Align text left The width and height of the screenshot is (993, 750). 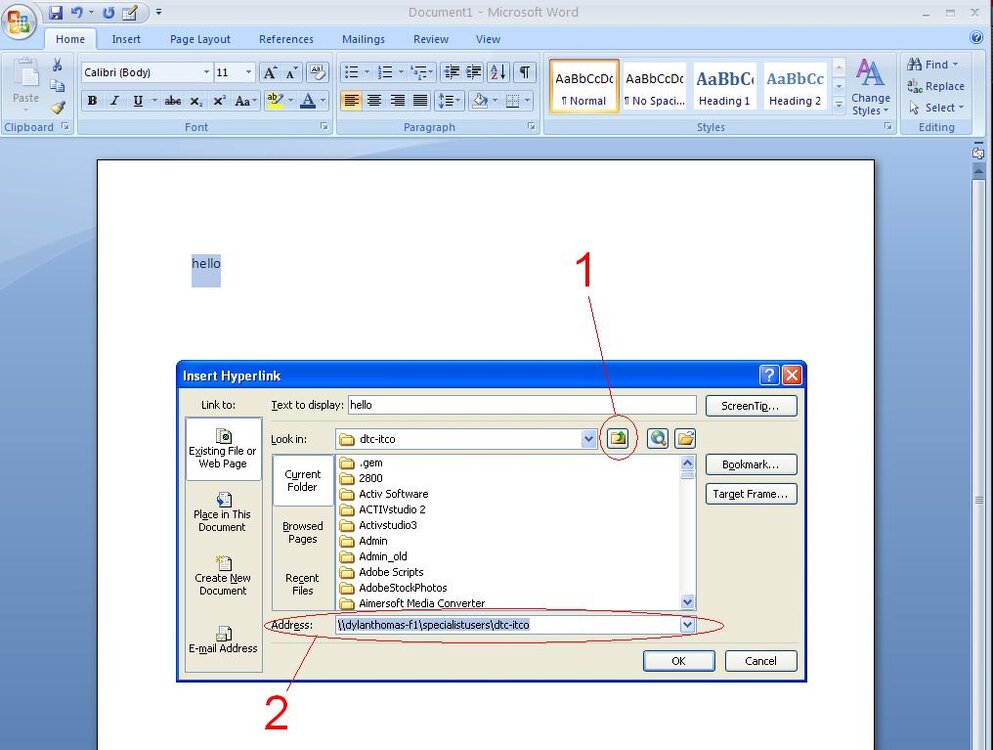(351, 101)
